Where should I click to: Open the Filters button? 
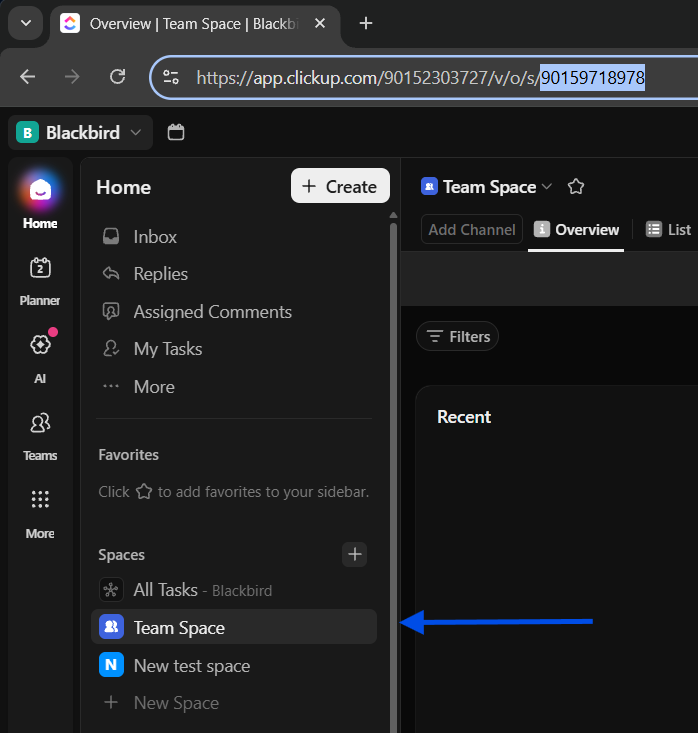click(457, 336)
